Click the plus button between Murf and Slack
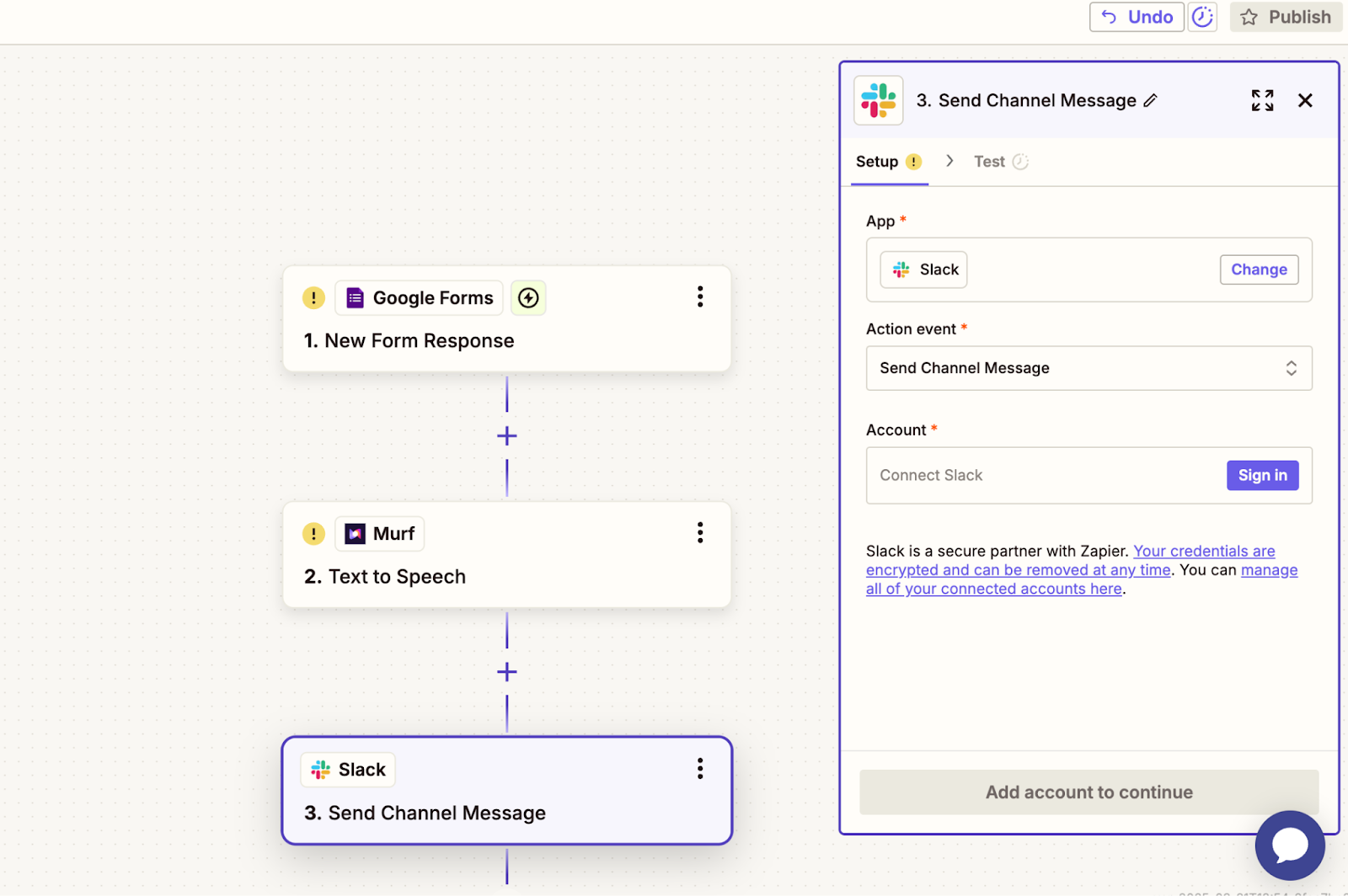Screen dimensions: 1348x896 coord(506,671)
